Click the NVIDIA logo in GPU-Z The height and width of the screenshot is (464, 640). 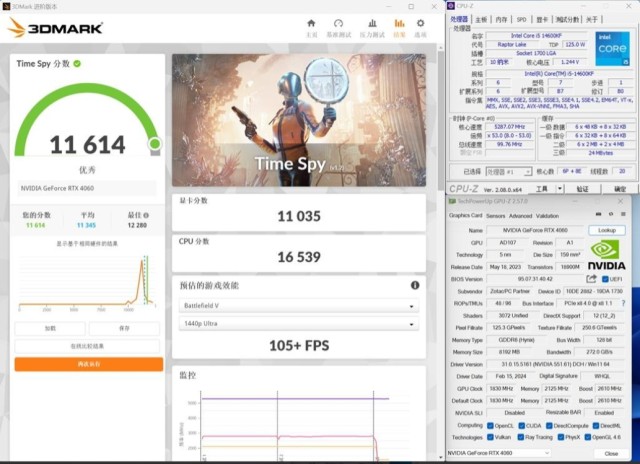coord(607,255)
